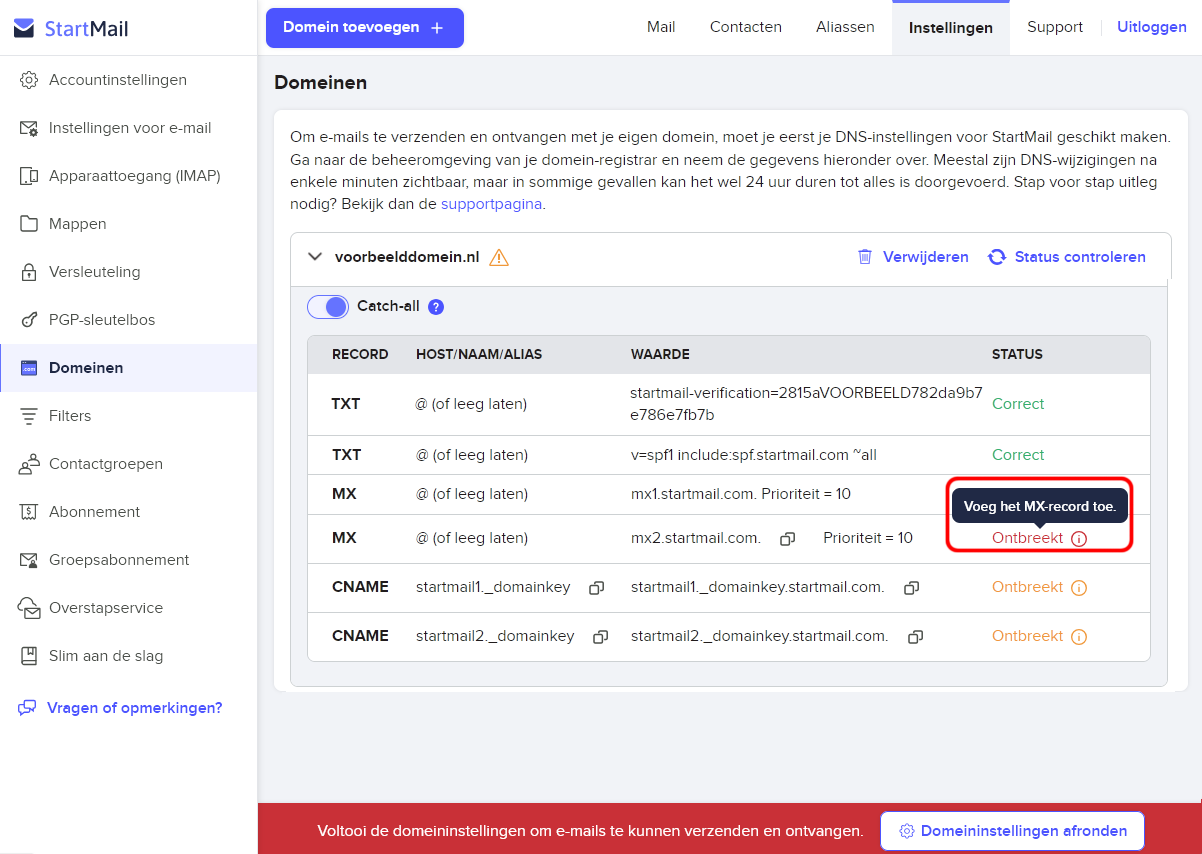
Task: Click the Domein toevoegen button
Action: pos(365,28)
